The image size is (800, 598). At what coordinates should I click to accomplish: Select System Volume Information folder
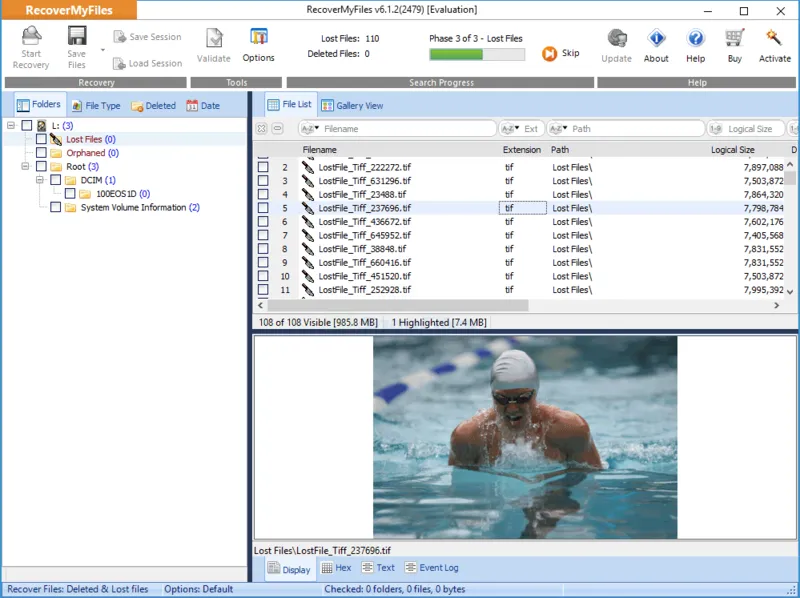[140, 208]
